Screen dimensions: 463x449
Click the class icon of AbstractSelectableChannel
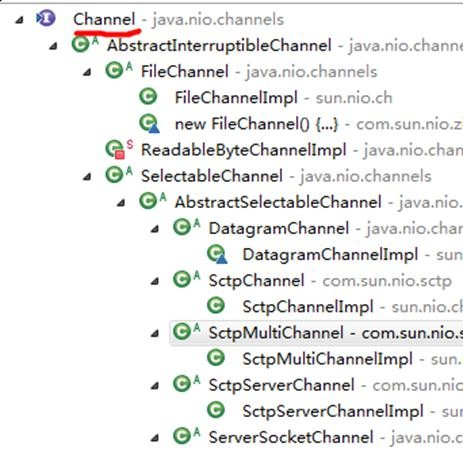point(148,201)
